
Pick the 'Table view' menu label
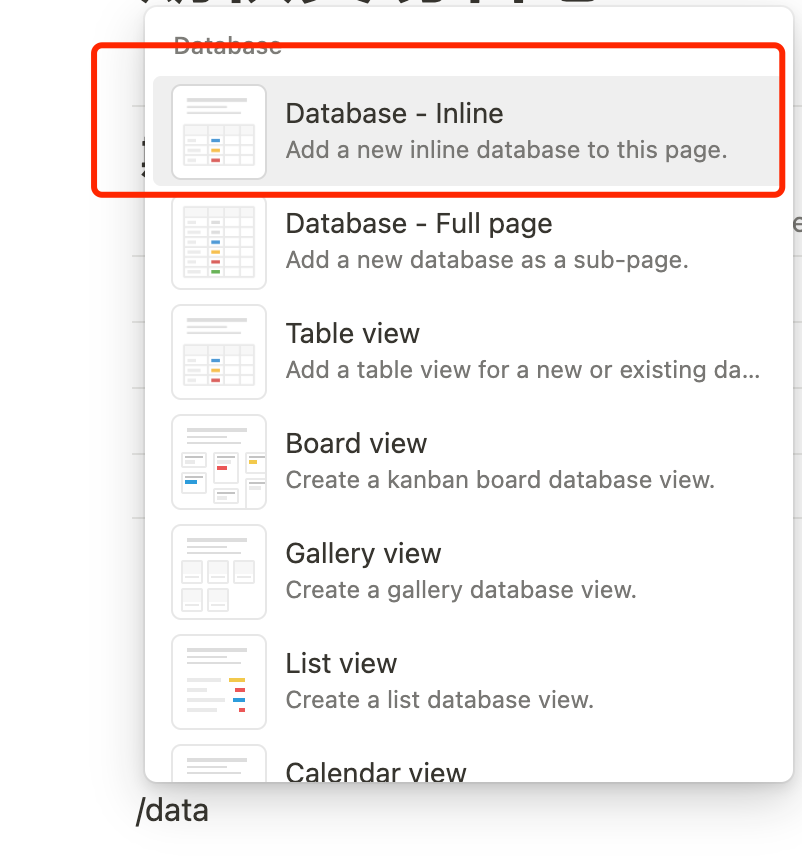click(x=353, y=334)
